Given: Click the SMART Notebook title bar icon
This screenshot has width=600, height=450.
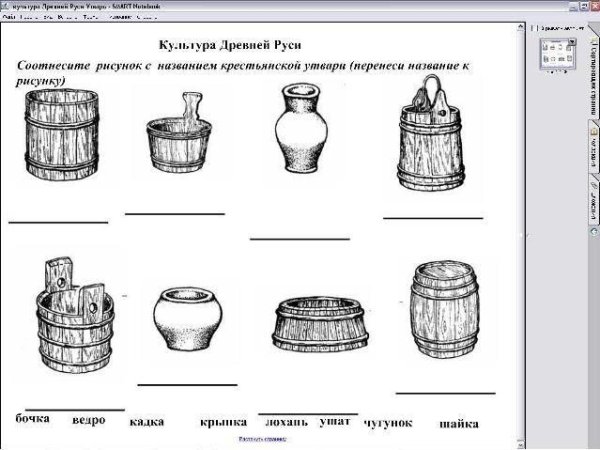Looking at the screenshot, I should click(5, 6).
